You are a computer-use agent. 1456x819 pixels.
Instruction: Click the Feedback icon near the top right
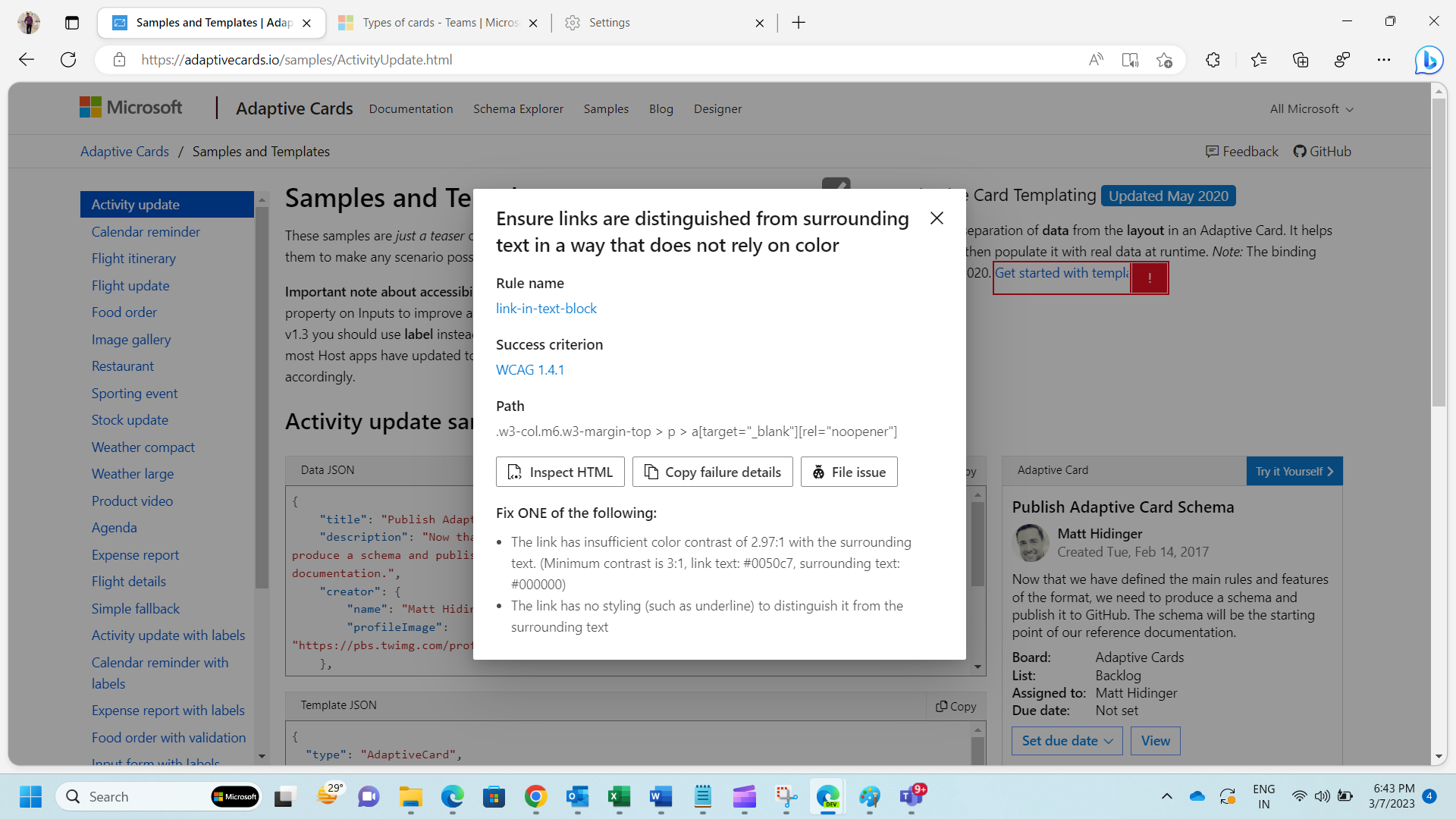[1213, 151]
